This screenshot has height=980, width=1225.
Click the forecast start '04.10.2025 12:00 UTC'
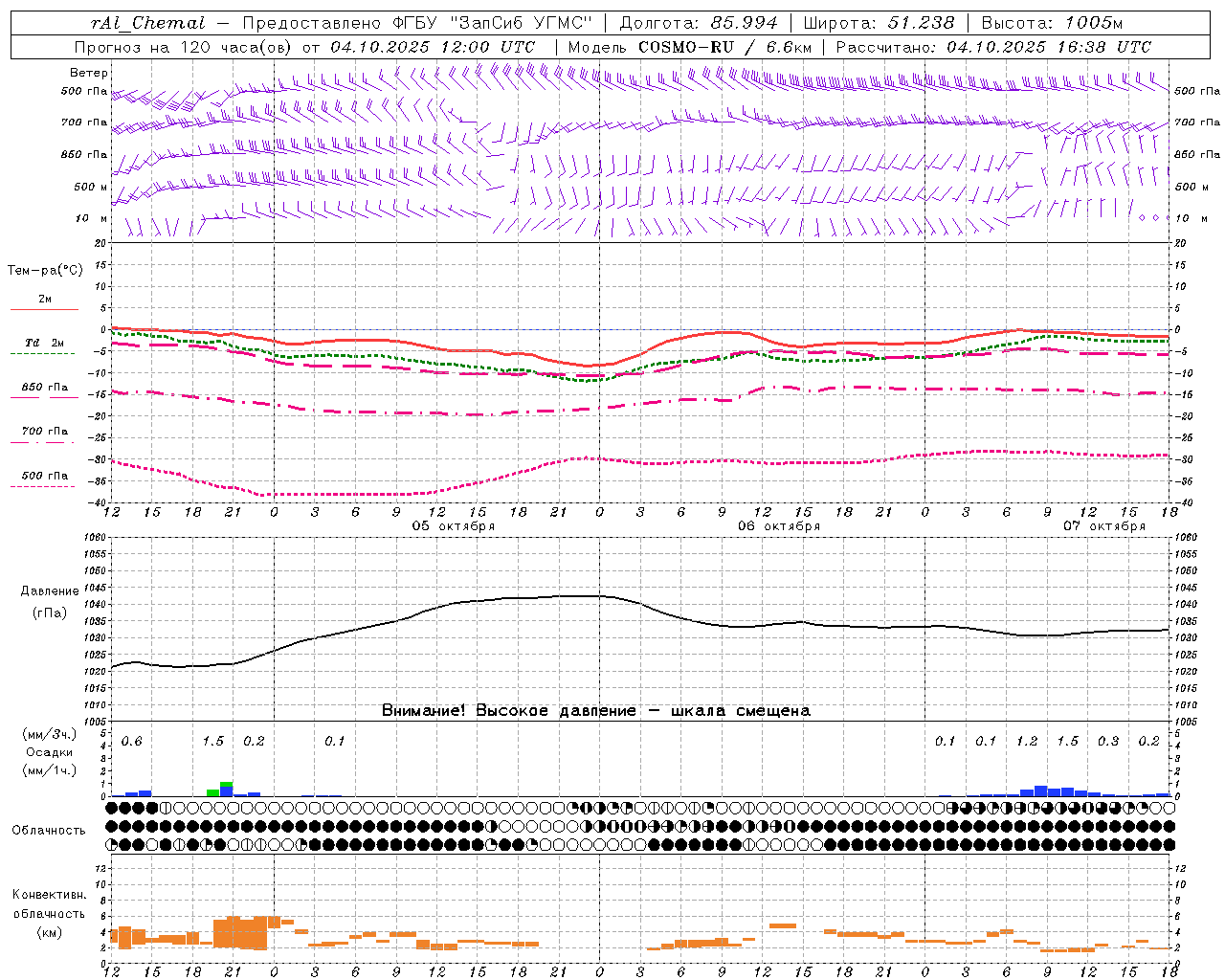[x=433, y=47]
